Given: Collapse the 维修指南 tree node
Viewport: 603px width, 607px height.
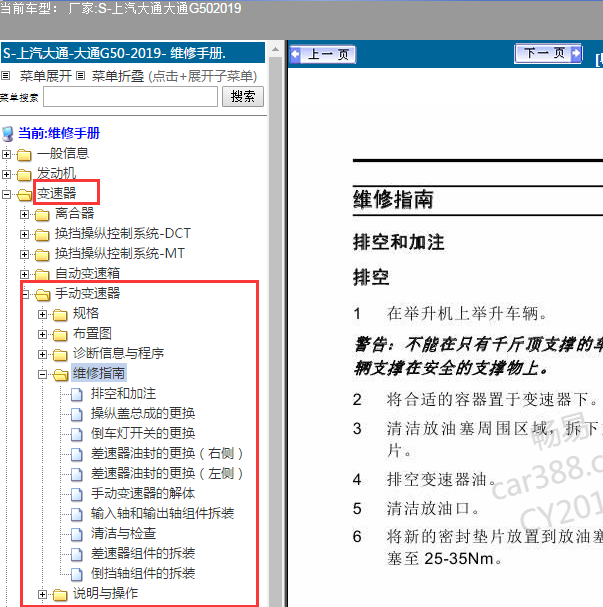Looking at the screenshot, I should click(x=42, y=375).
